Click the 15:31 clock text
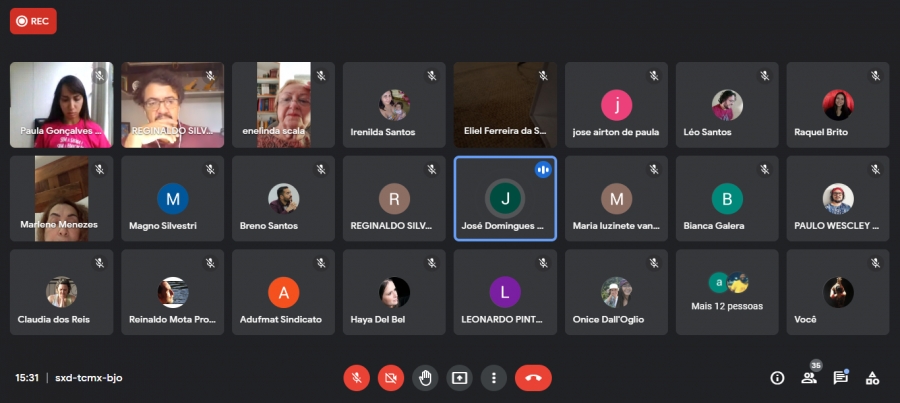This screenshot has width=900, height=403. (27, 378)
